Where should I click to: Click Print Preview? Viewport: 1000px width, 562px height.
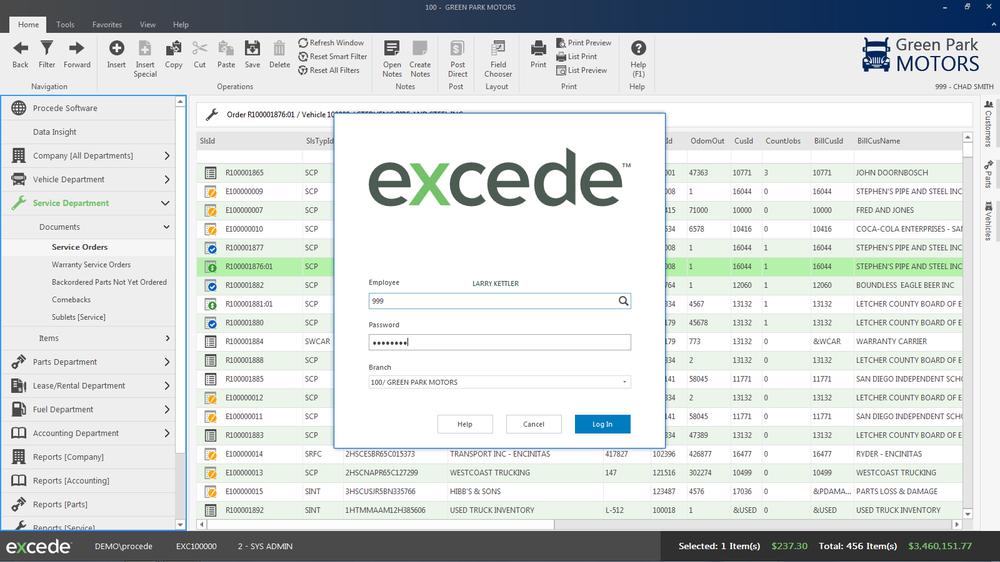584,43
